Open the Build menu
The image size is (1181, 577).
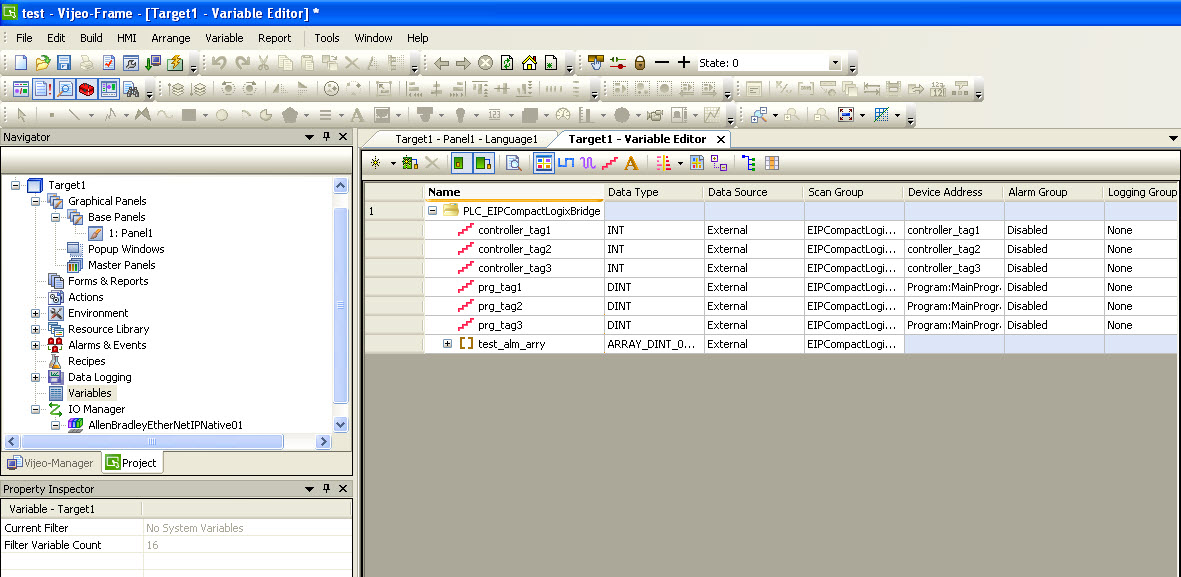(x=91, y=38)
